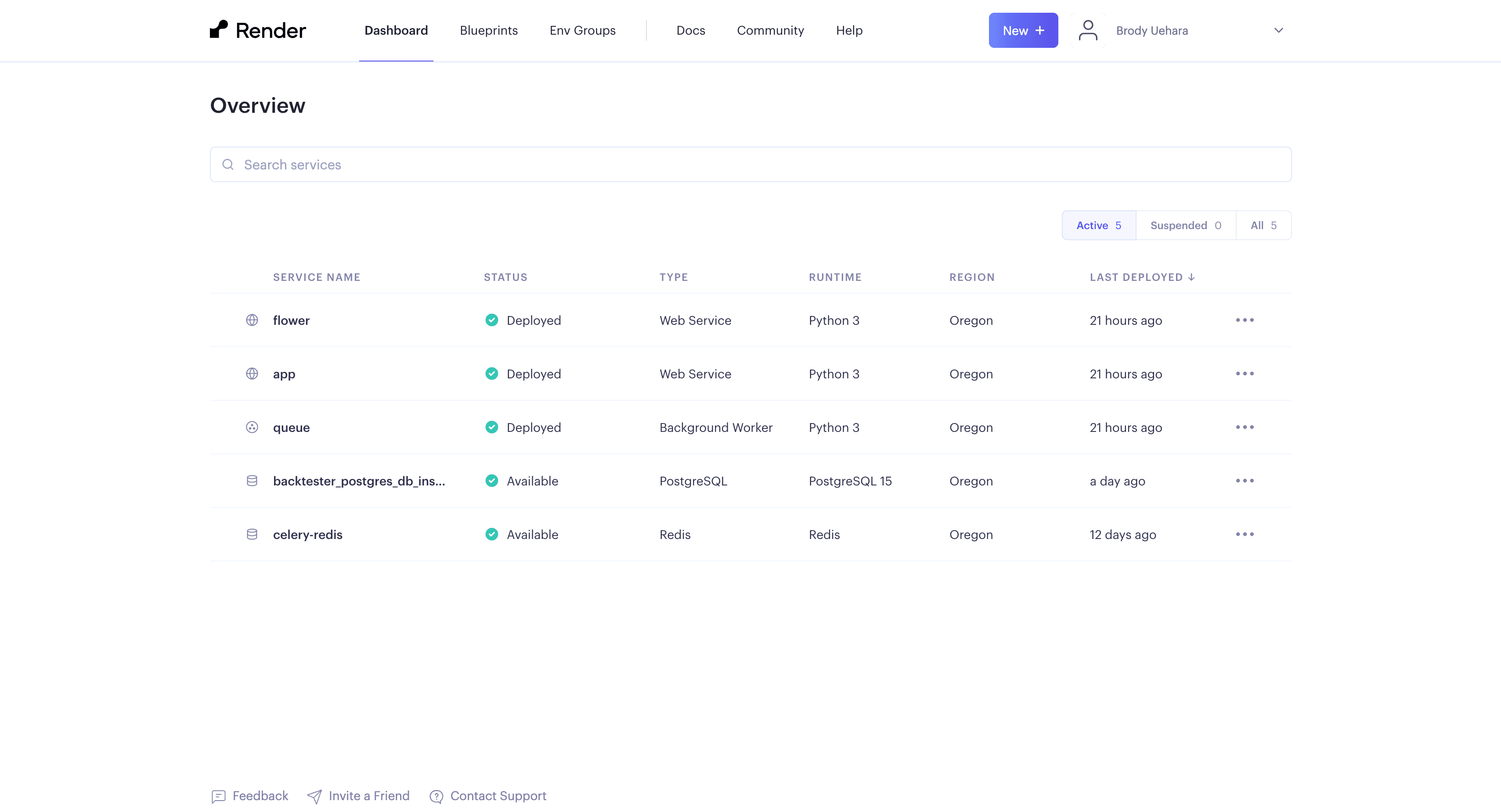
Task: Open the Blueprints tab
Action: pos(488,30)
